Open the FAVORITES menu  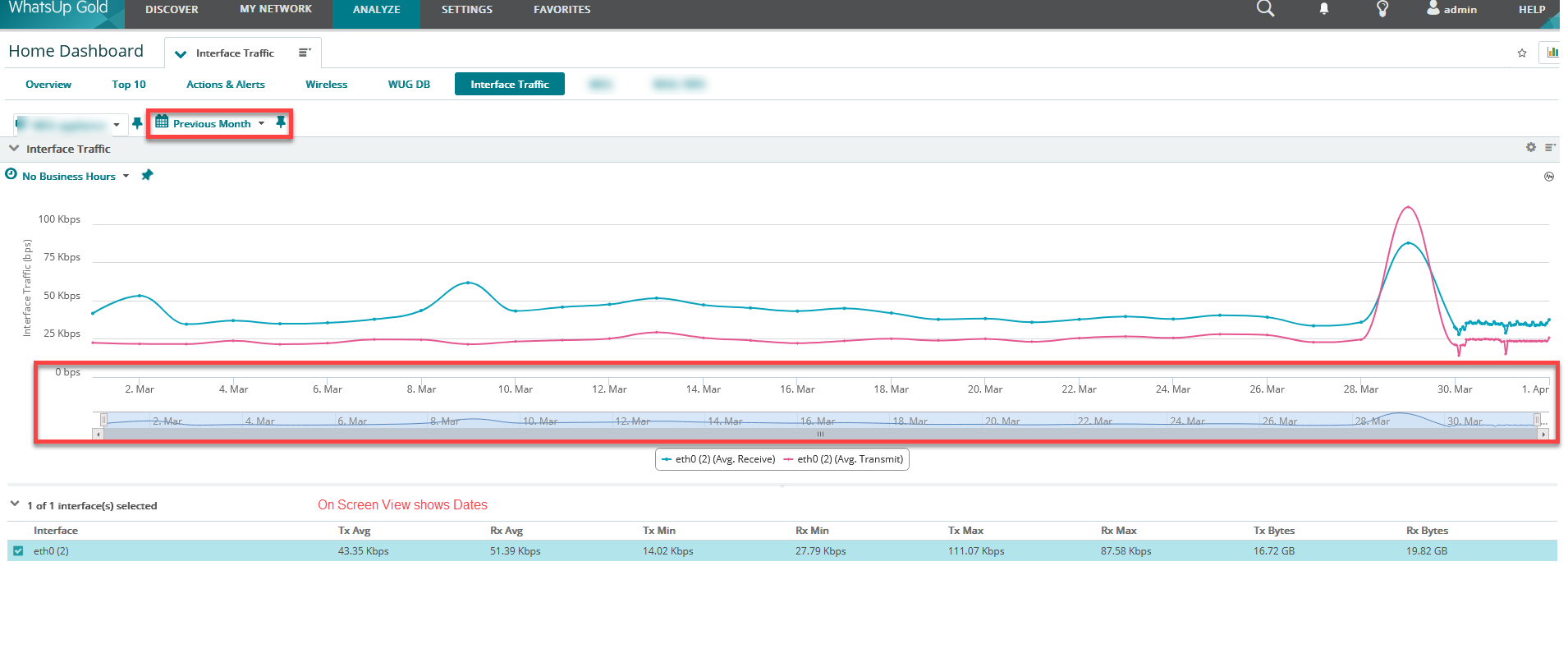coord(562,10)
